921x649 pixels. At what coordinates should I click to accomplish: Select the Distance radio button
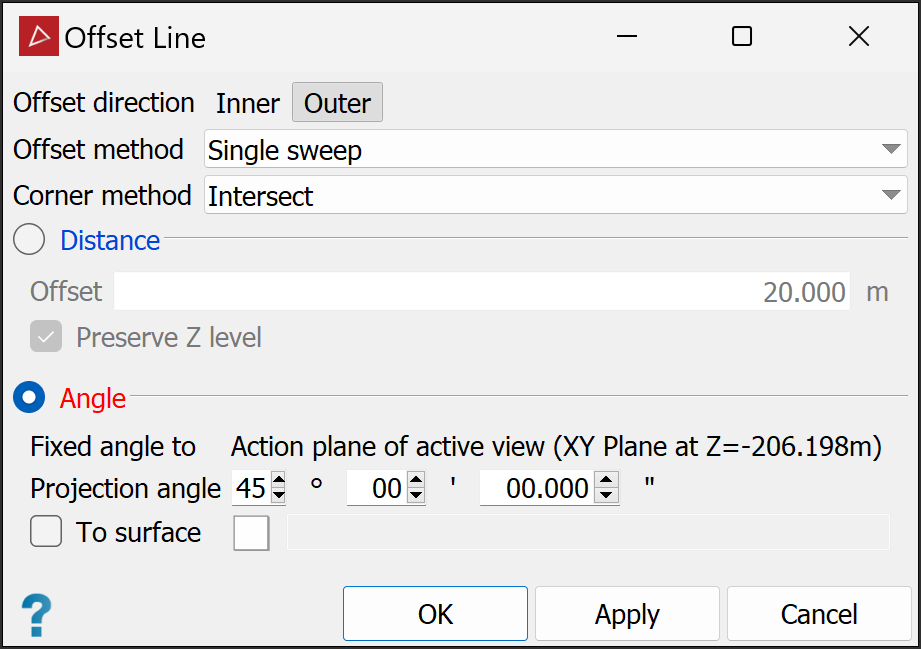point(29,240)
